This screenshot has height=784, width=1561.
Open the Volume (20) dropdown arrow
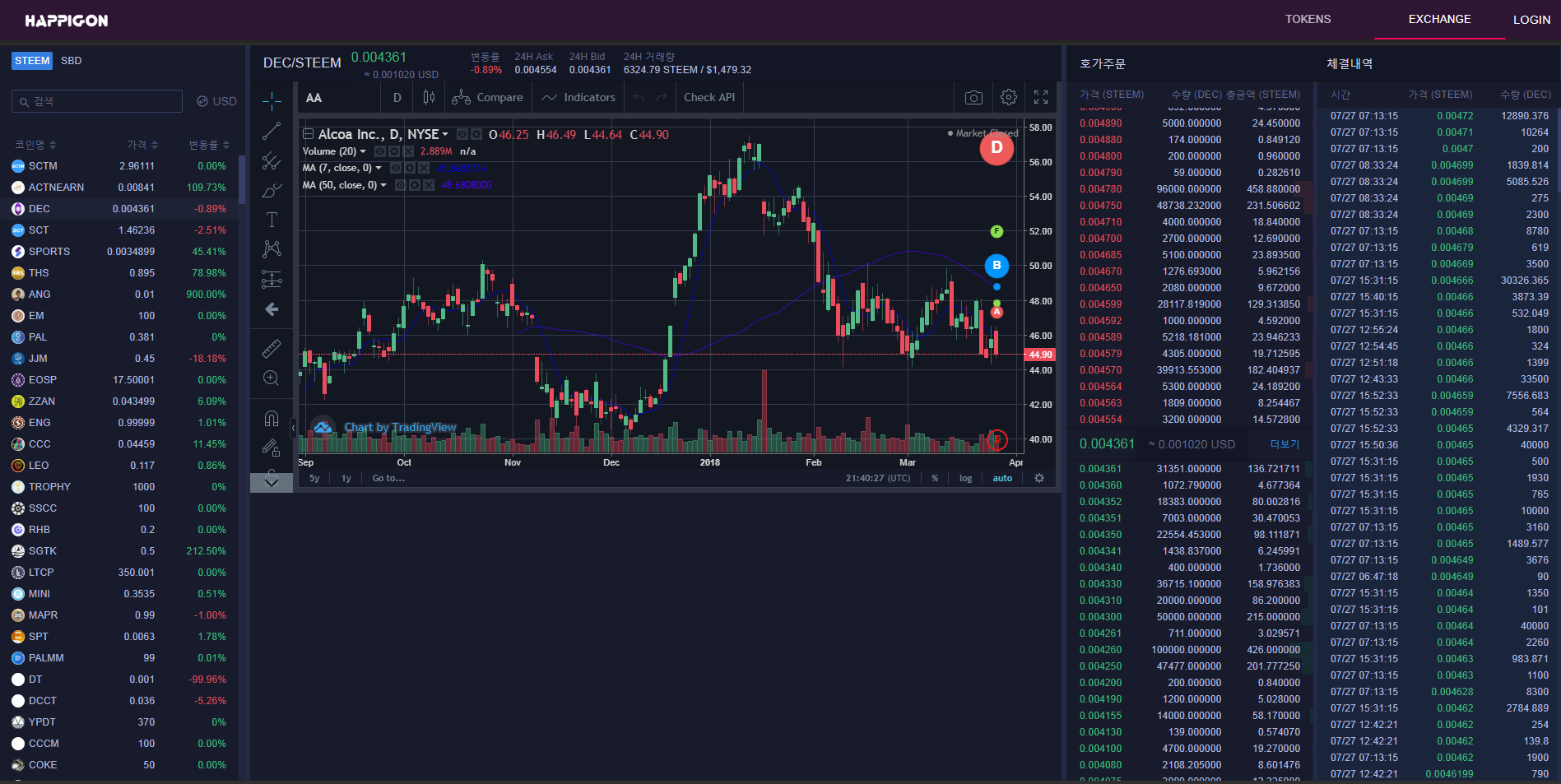point(363,151)
